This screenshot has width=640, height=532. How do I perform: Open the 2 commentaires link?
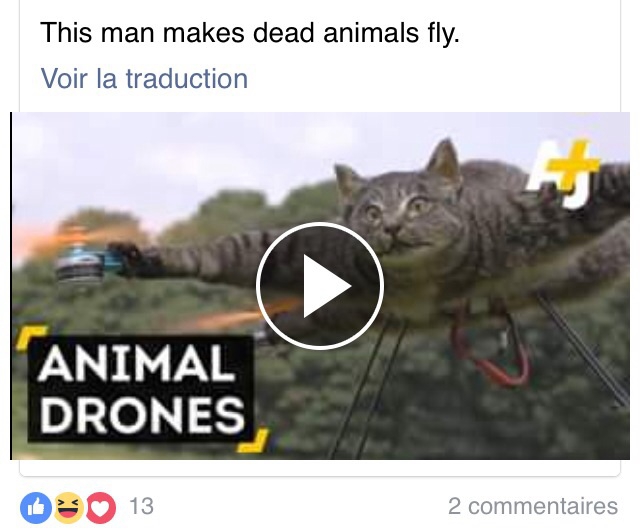click(533, 506)
